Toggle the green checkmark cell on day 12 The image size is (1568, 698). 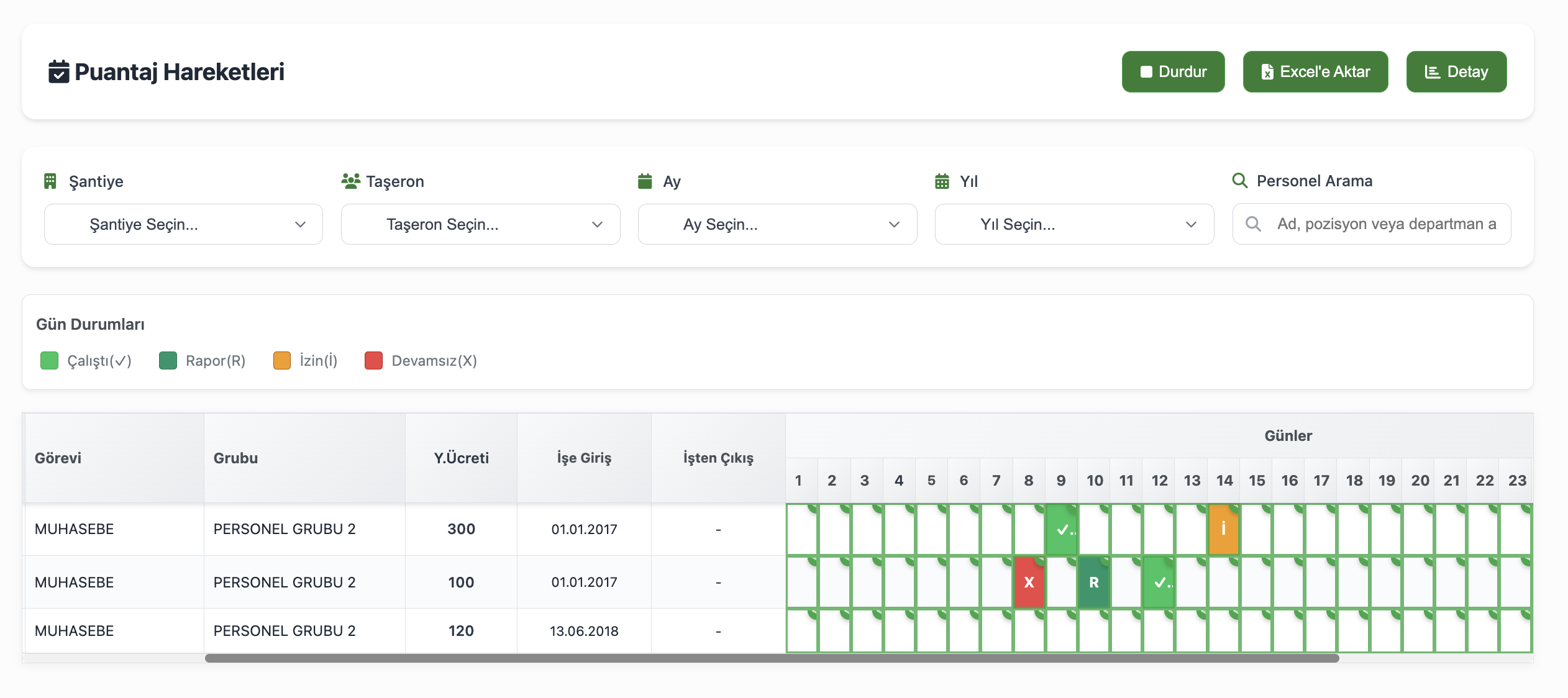click(x=1159, y=582)
